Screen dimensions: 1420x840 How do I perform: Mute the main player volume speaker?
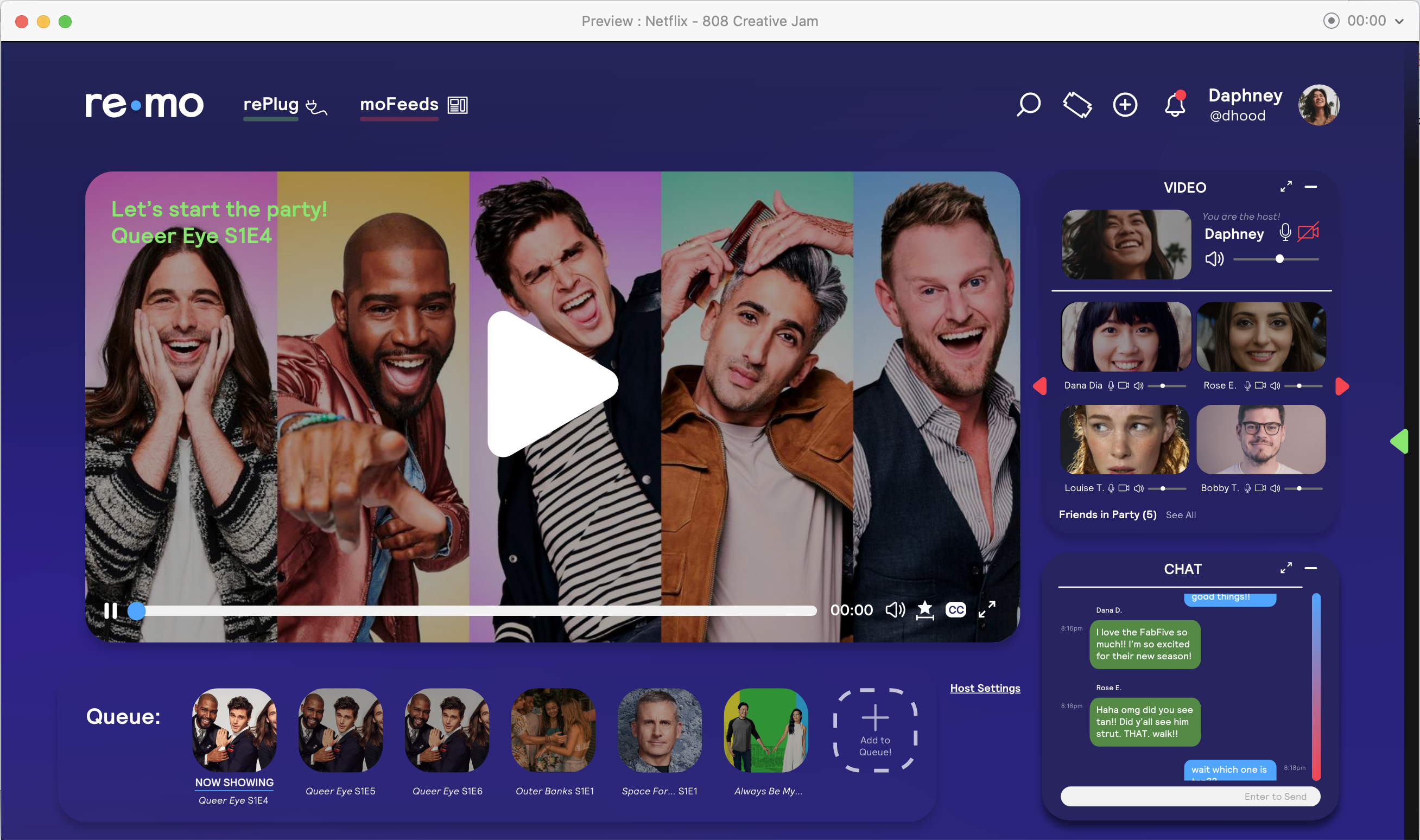click(895, 609)
